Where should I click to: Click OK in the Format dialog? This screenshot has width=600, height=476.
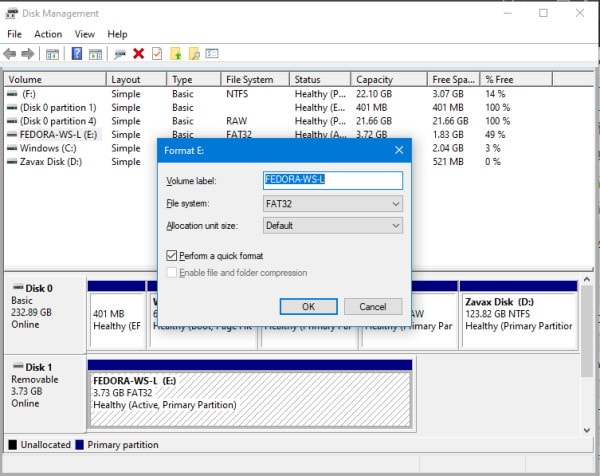coord(308,306)
